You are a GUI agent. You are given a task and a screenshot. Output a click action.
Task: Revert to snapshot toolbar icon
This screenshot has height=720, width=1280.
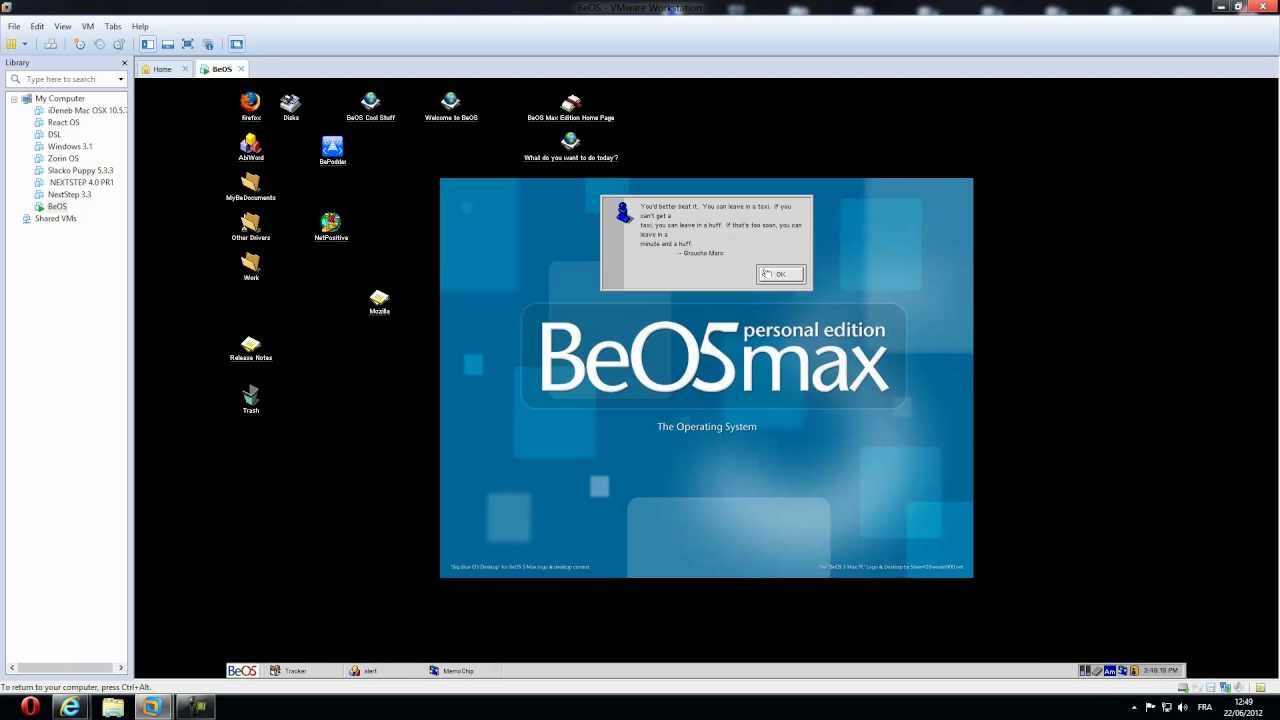[x=99, y=44]
